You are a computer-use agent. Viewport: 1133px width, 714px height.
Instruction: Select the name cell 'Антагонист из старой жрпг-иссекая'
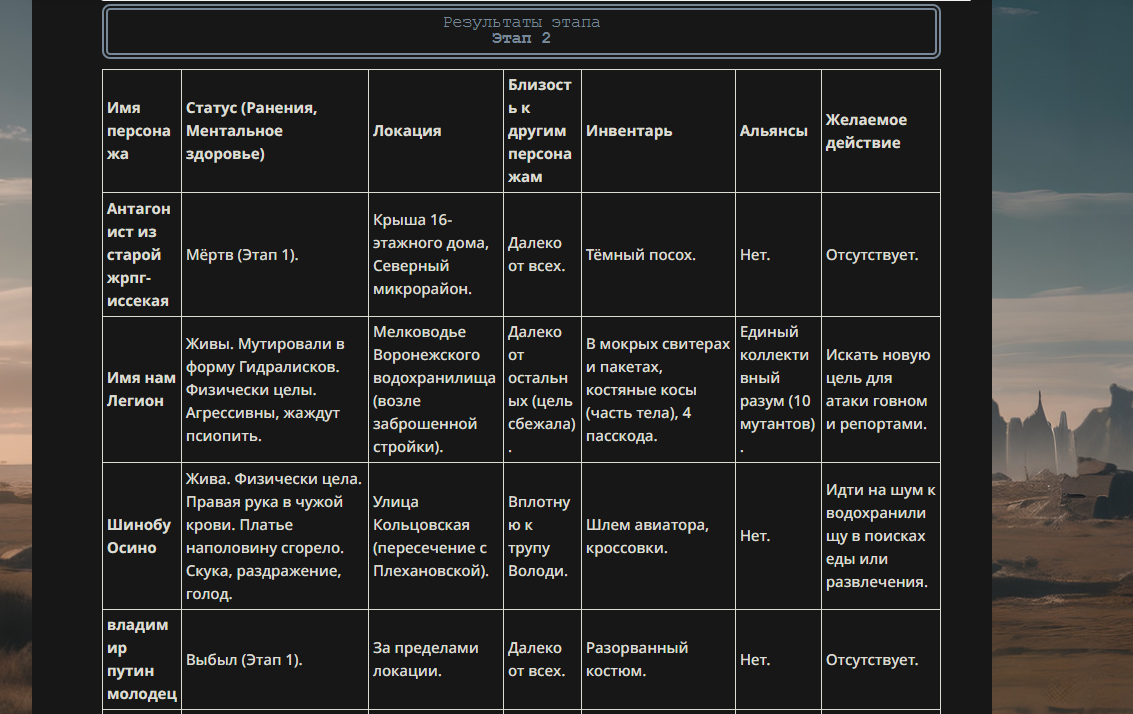(142, 254)
